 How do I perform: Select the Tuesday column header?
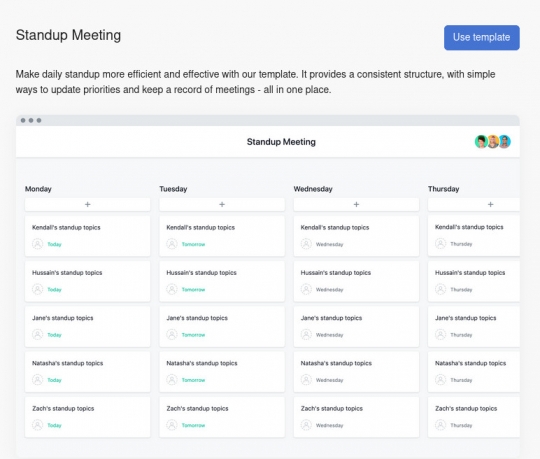[x=173, y=189]
